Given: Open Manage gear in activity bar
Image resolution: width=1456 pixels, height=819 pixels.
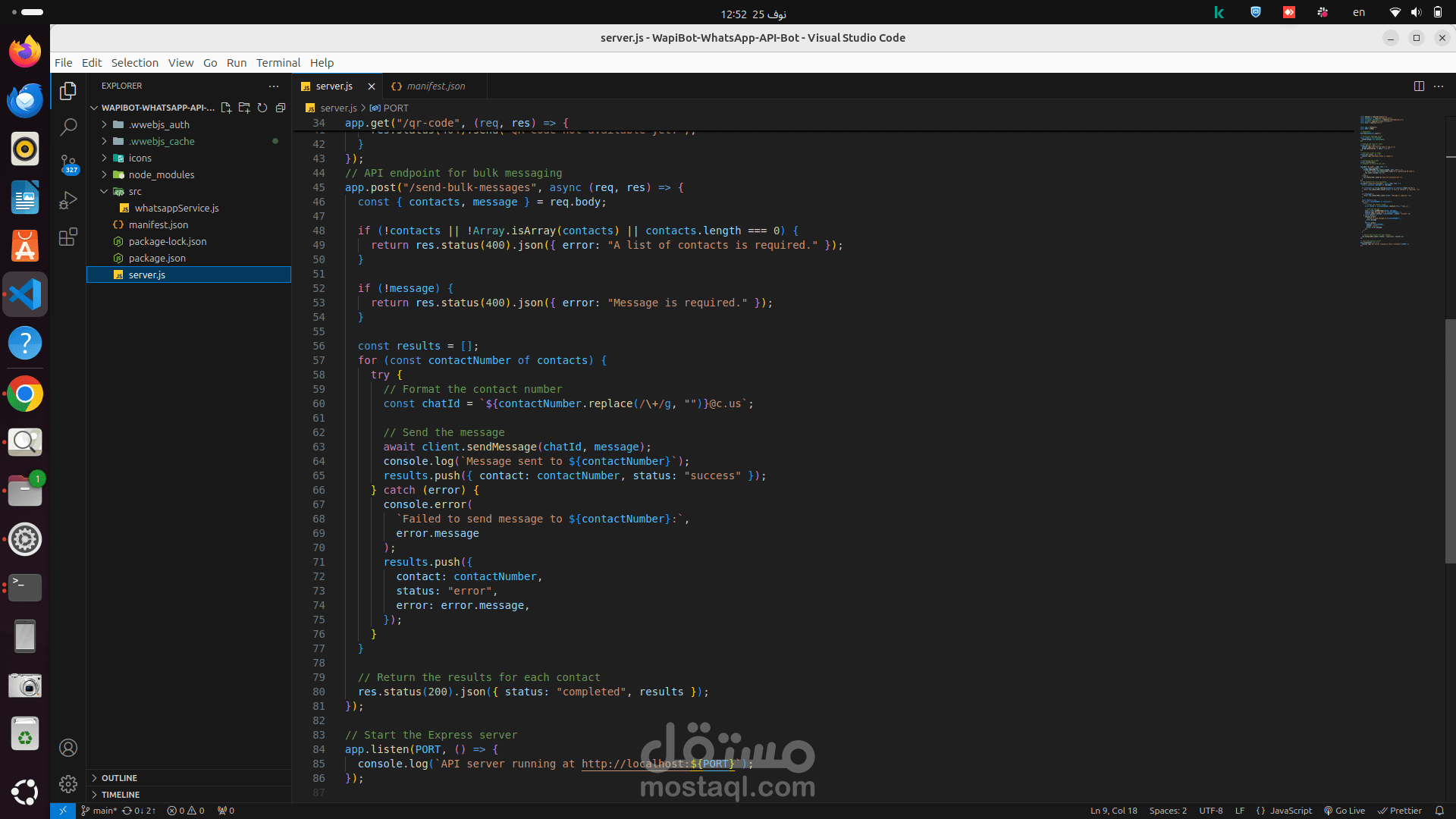Looking at the screenshot, I should pos(68,783).
